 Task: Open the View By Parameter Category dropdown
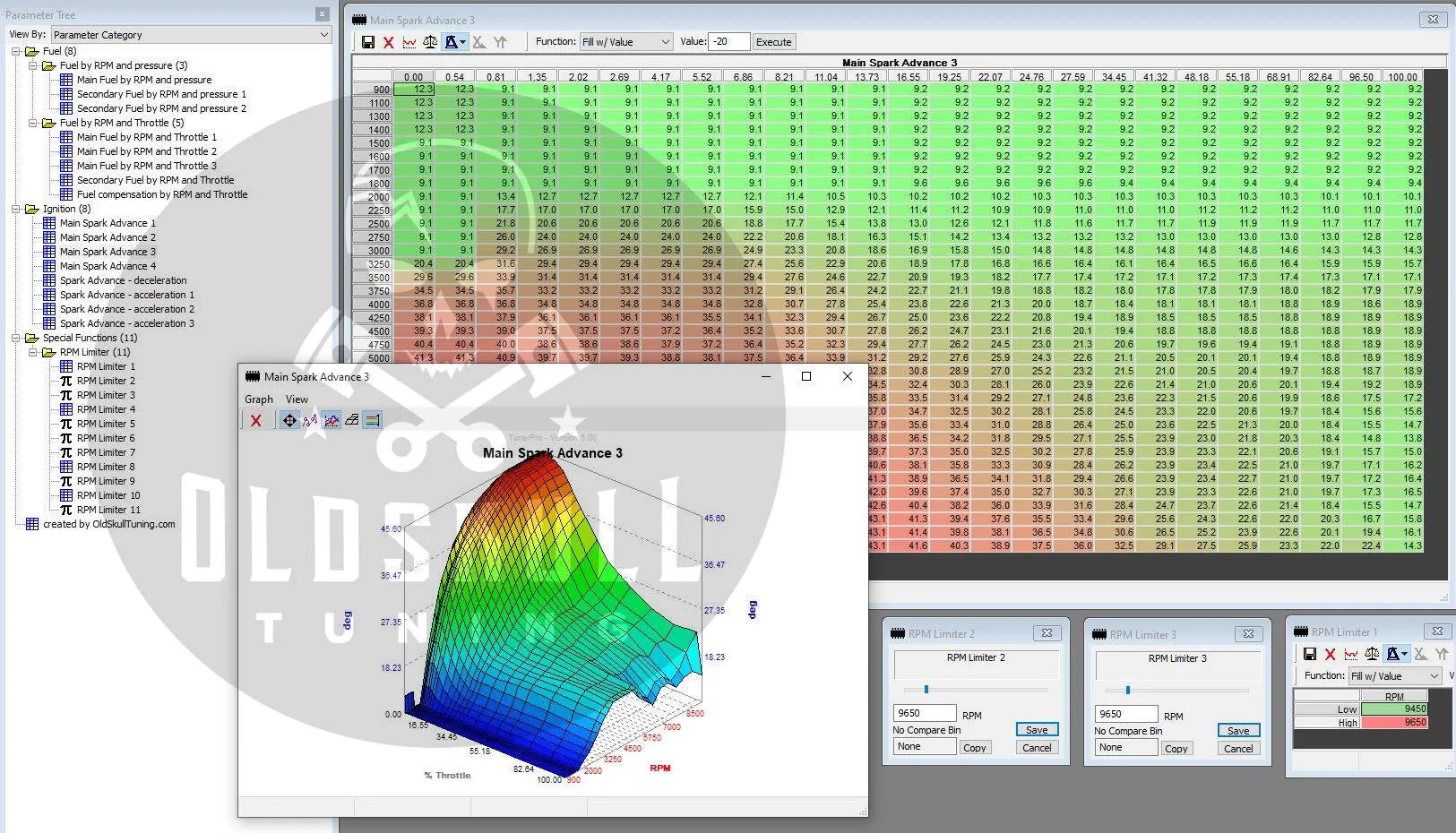click(190, 35)
